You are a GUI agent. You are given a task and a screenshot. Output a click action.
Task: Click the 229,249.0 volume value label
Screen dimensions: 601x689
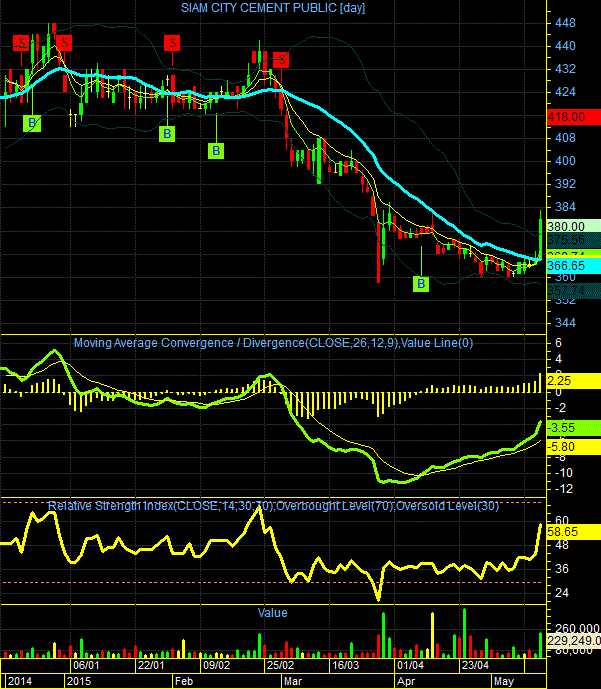574,640
